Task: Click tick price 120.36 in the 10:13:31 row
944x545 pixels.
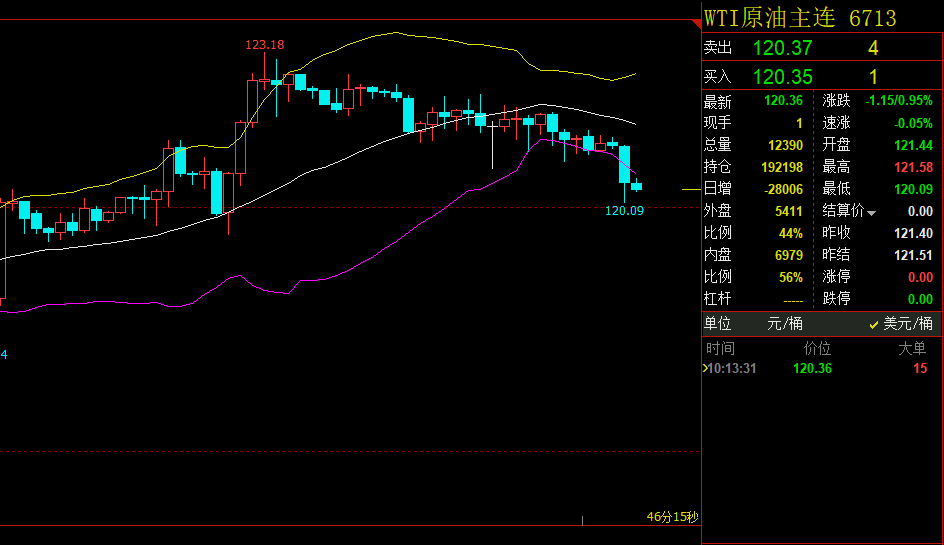Action: [x=812, y=369]
